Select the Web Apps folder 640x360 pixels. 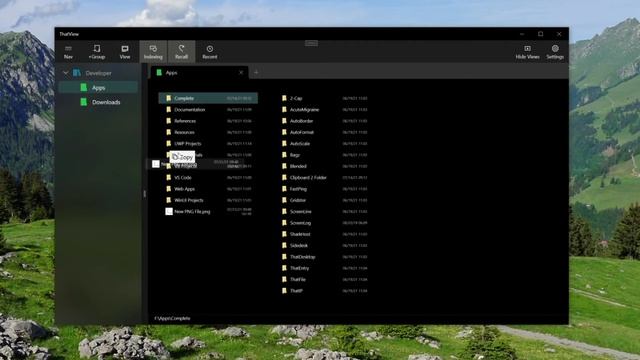(208, 189)
